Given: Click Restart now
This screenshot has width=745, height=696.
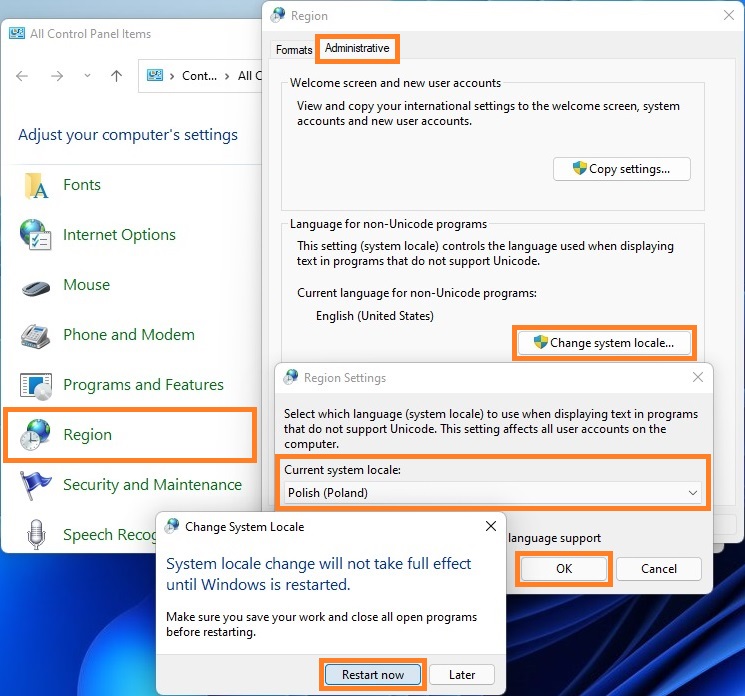Looking at the screenshot, I should [x=373, y=675].
